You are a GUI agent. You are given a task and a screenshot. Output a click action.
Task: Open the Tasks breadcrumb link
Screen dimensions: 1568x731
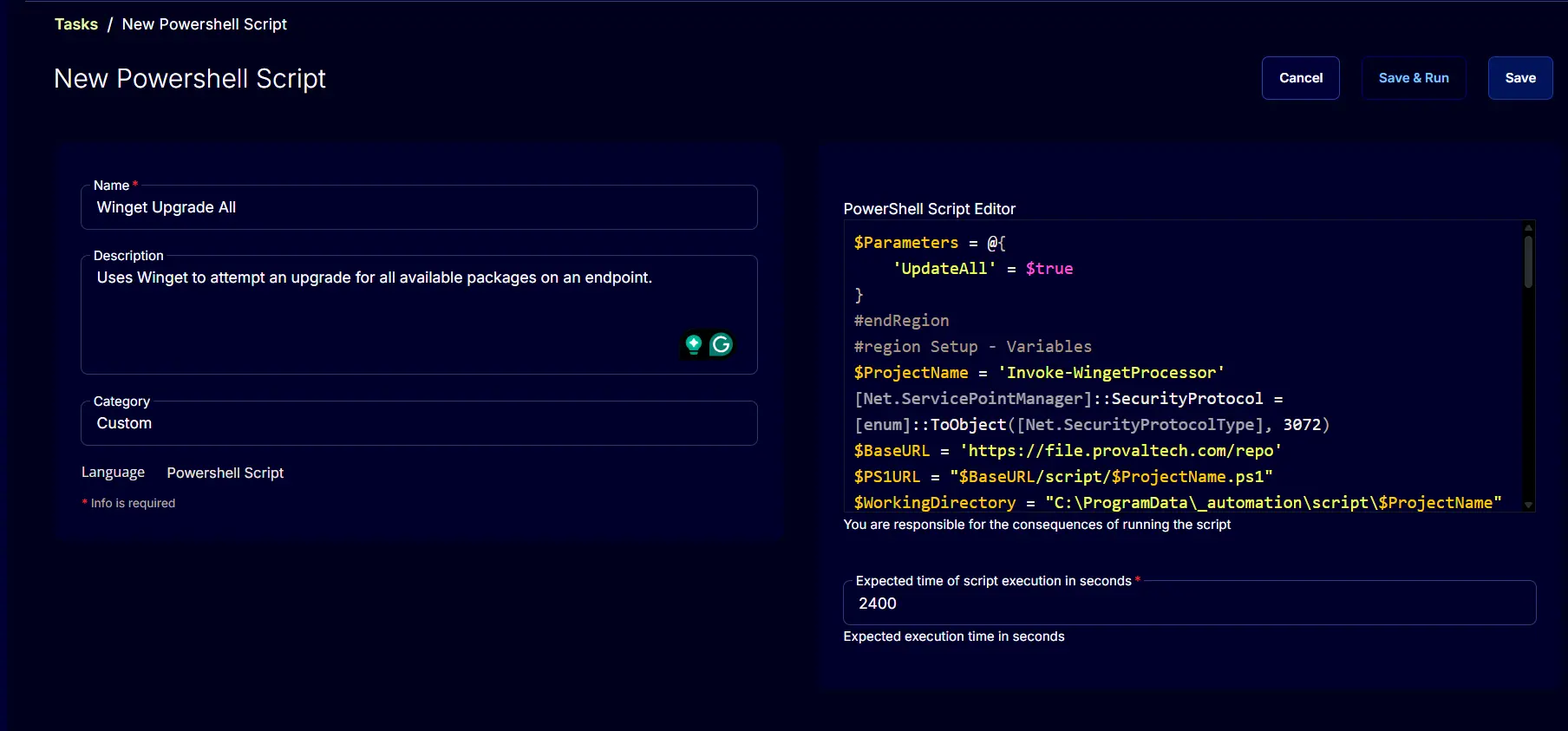(76, 24)
